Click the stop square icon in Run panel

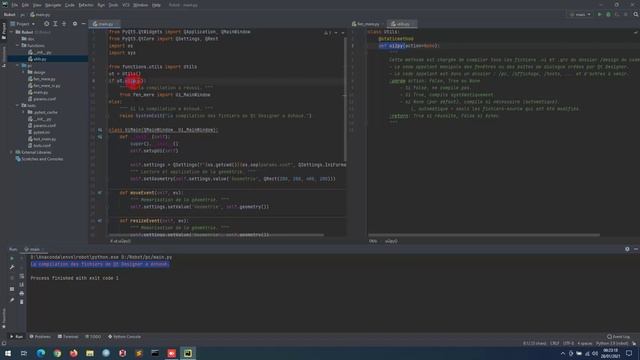(12, 289)
